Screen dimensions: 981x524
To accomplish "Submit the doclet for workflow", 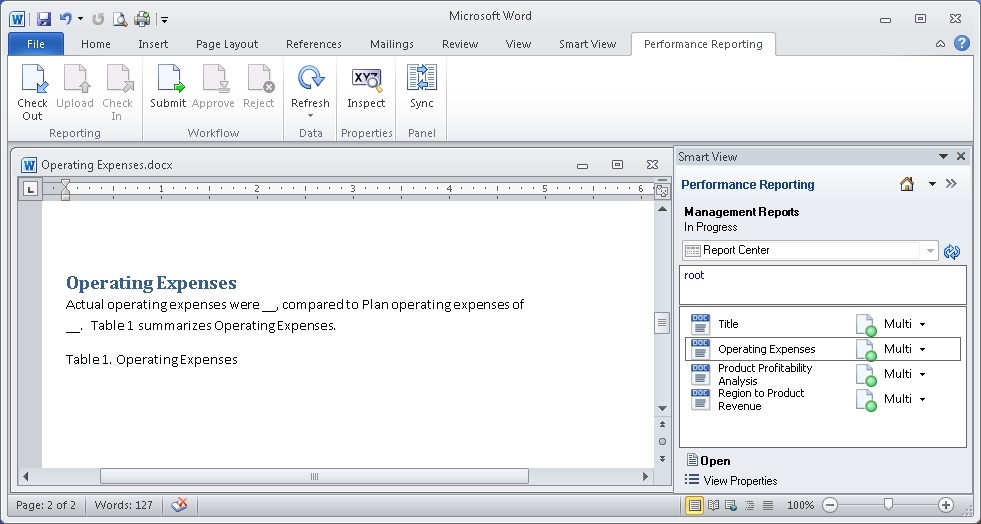I will 168,88.
